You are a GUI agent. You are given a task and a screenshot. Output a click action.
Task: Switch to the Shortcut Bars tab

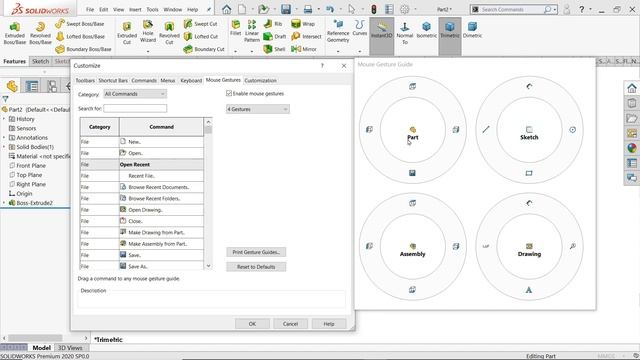pyautogui.click(x=113, y=80)
